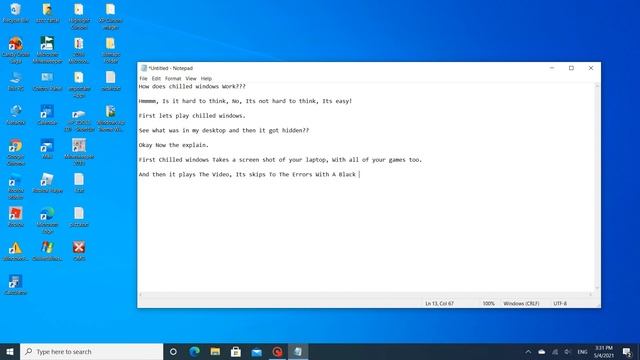Screen dimensions: 640x360
Task: Open the Cortana circle on the taskbar
Action: 173,351
